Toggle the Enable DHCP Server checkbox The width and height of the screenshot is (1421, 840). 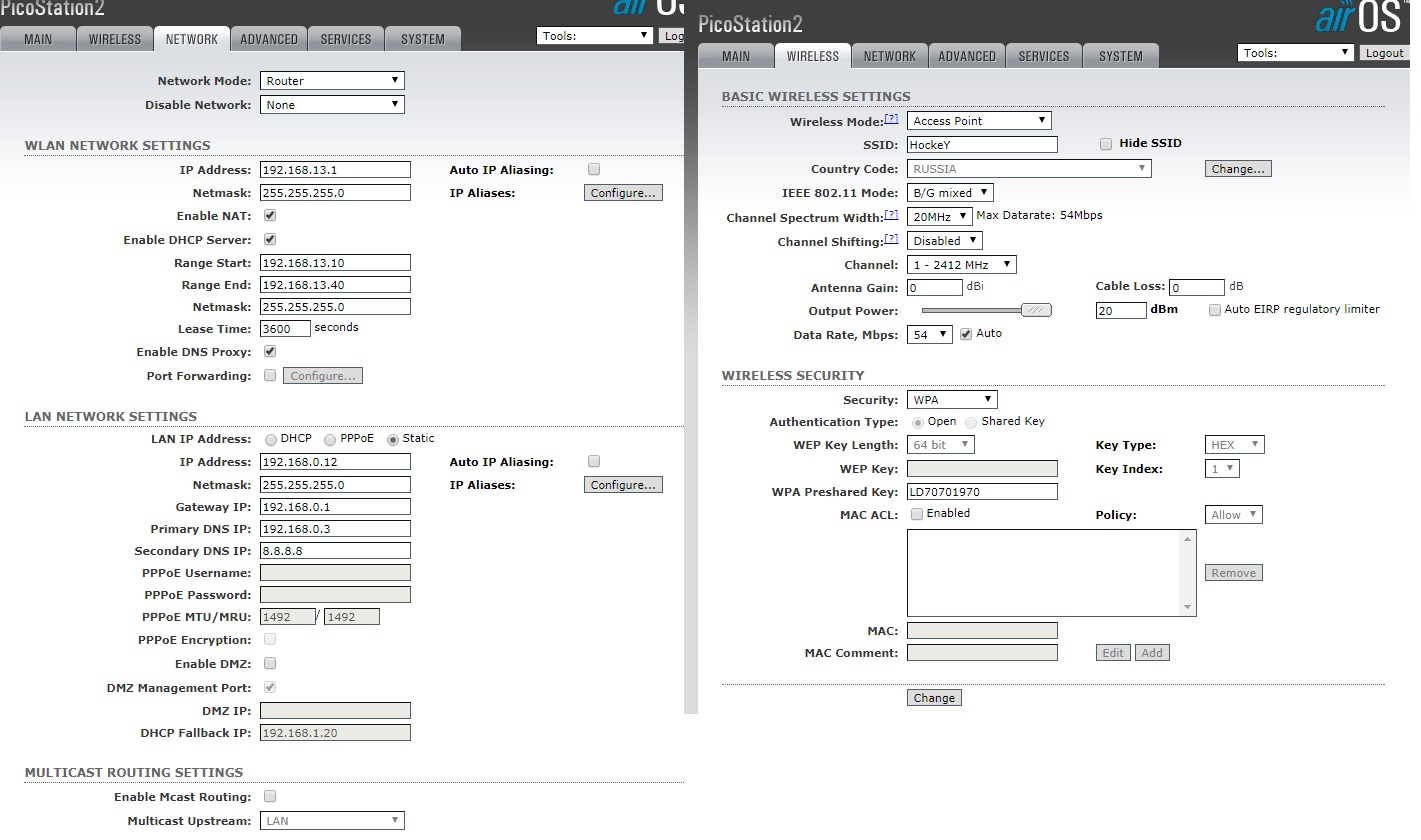click(270, 240)
